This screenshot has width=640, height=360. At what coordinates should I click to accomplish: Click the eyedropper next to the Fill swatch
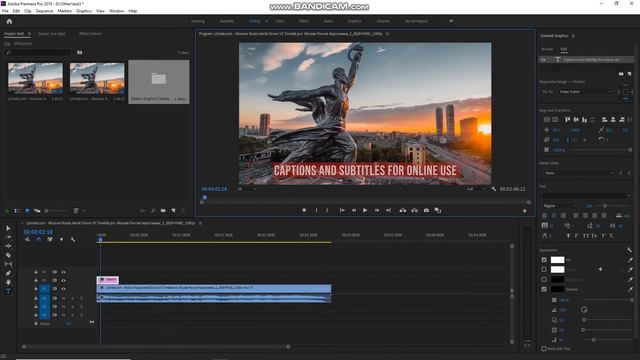pyautogui.click(x=630, y=260)
